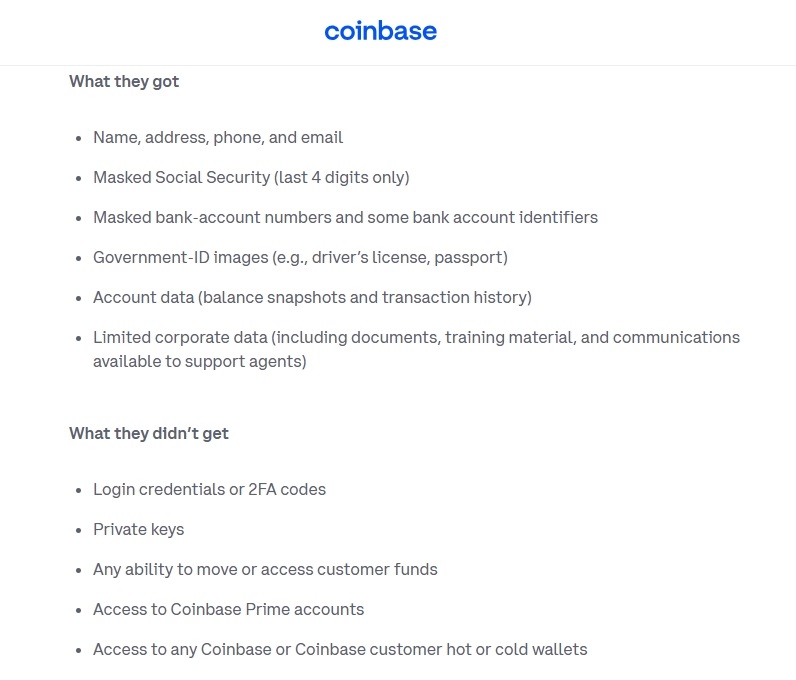Select 'Name, address, phone, and email' bullet text
This screenshot has width=796, height=680.
tap(218, 138)
